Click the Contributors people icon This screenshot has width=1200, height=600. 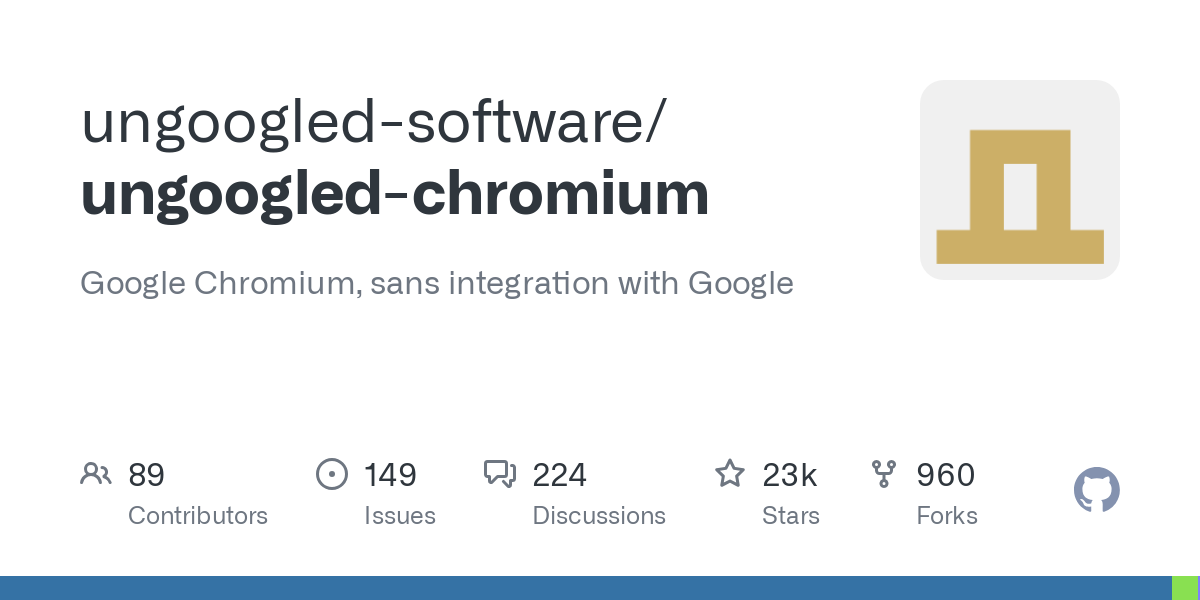click(95, 474)
